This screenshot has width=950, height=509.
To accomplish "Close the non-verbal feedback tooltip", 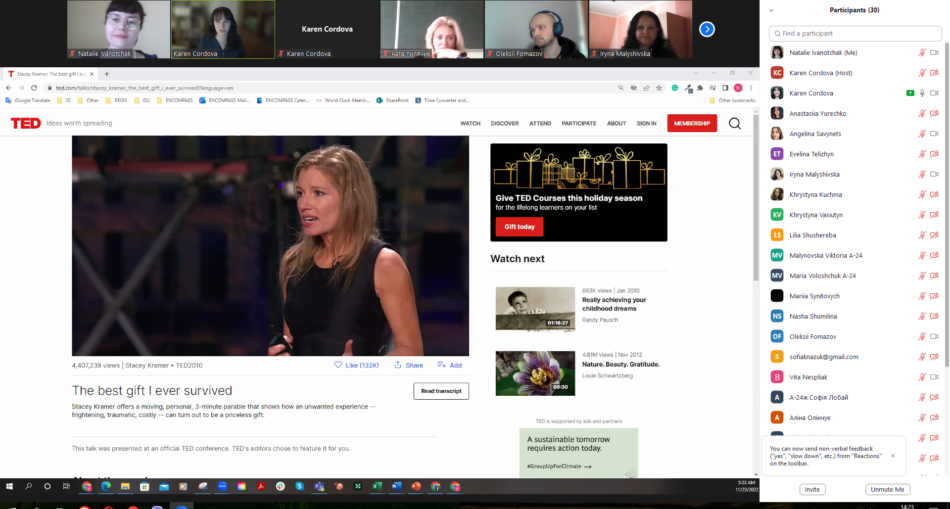I will coord(893,455).
